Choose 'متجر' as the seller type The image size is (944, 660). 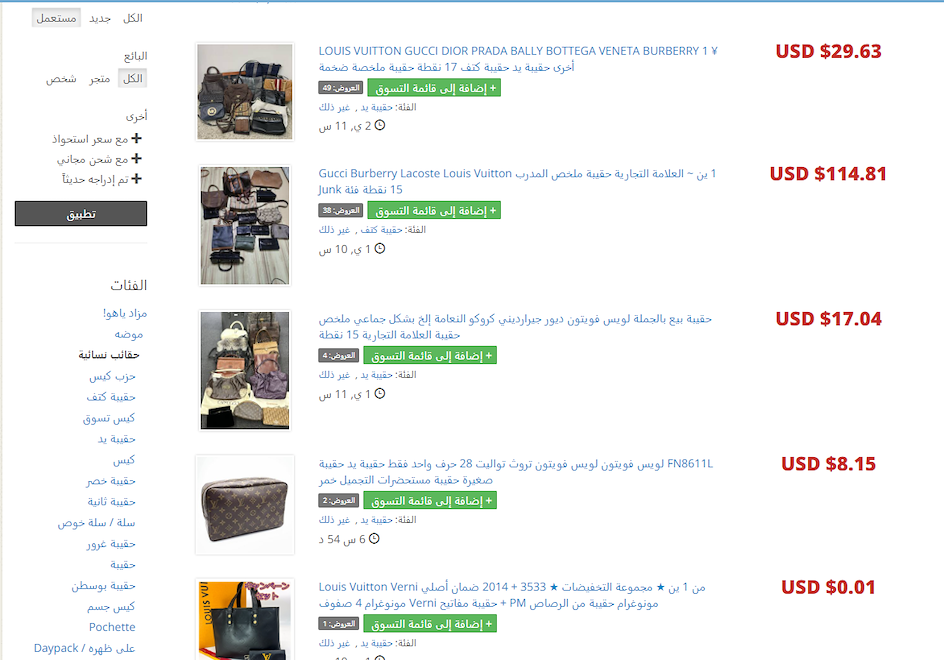99,79
